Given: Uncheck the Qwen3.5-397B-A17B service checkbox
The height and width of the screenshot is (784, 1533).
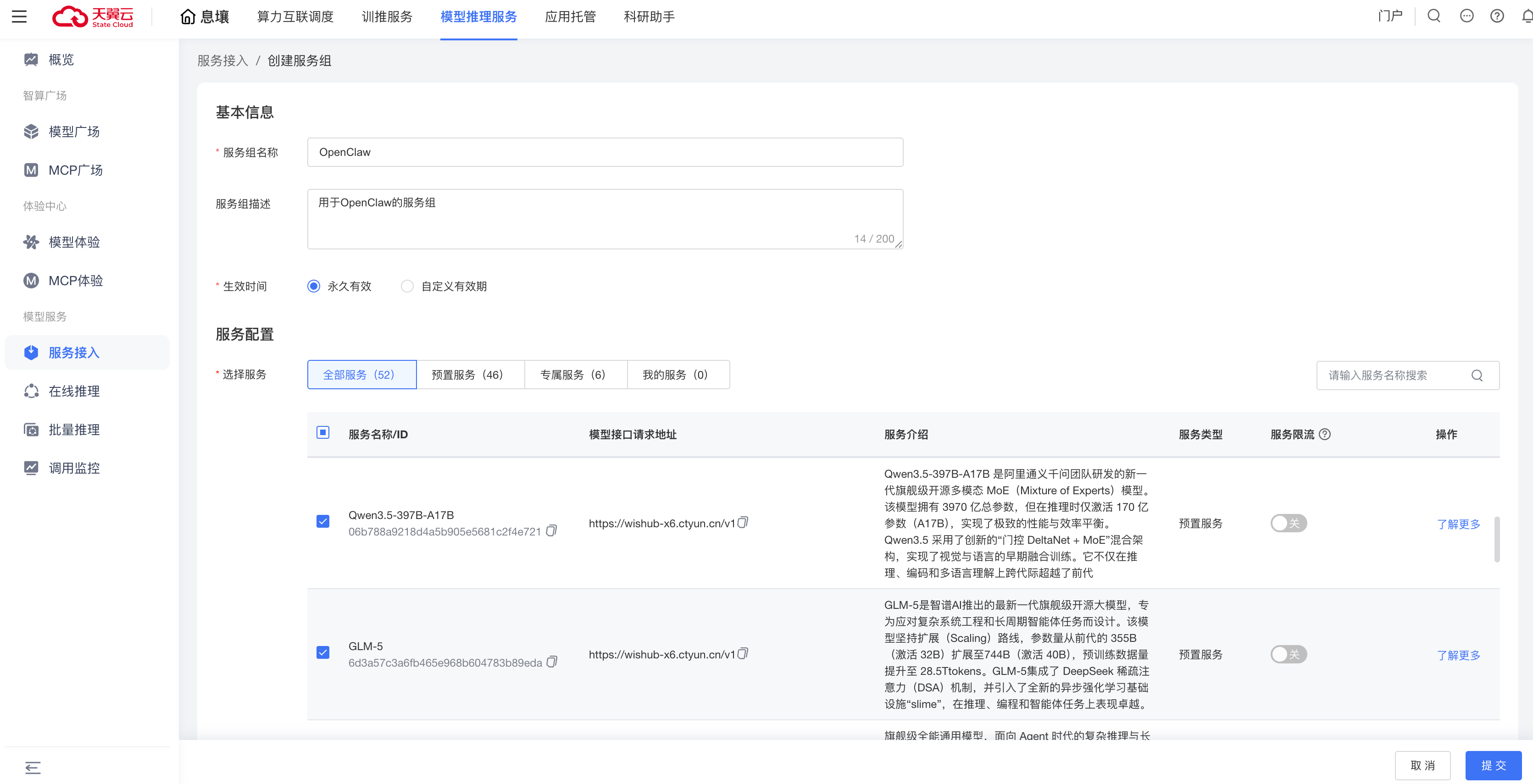Looking at the screenshot, I should 323,522.
